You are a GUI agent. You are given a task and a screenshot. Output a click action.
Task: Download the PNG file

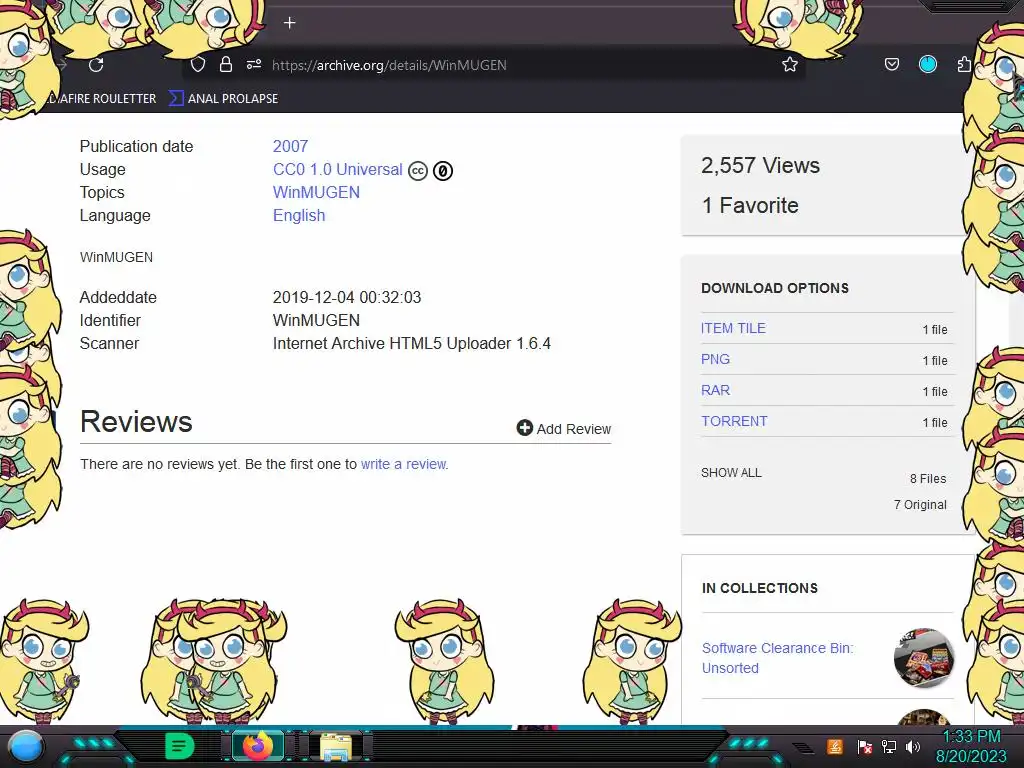(x=715, y=359)
